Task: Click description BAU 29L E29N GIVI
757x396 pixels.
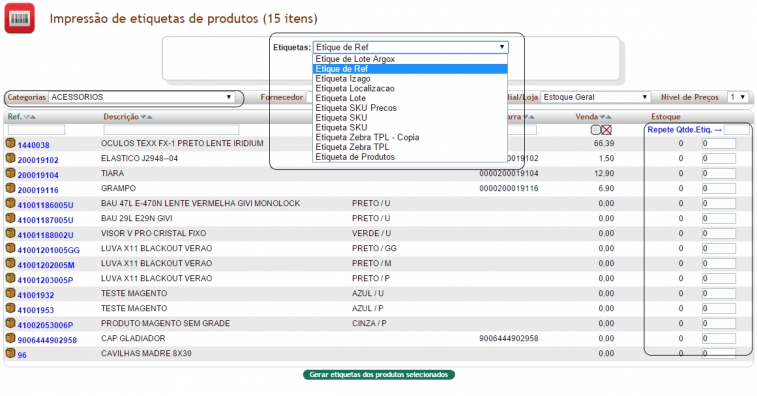Action: [x=137, y=218]
